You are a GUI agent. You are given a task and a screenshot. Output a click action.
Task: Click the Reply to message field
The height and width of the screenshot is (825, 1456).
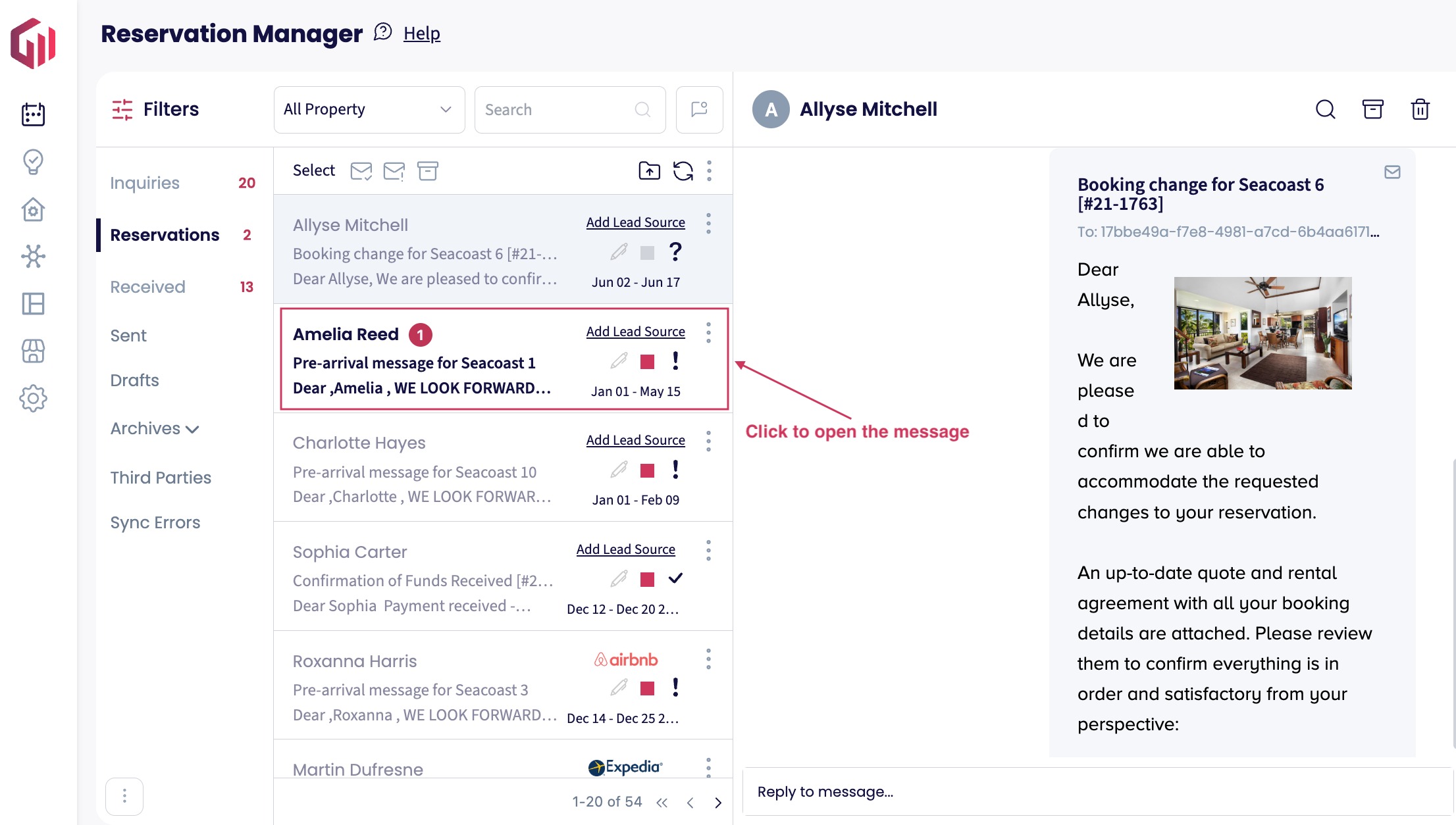(x=1093, y=791)
